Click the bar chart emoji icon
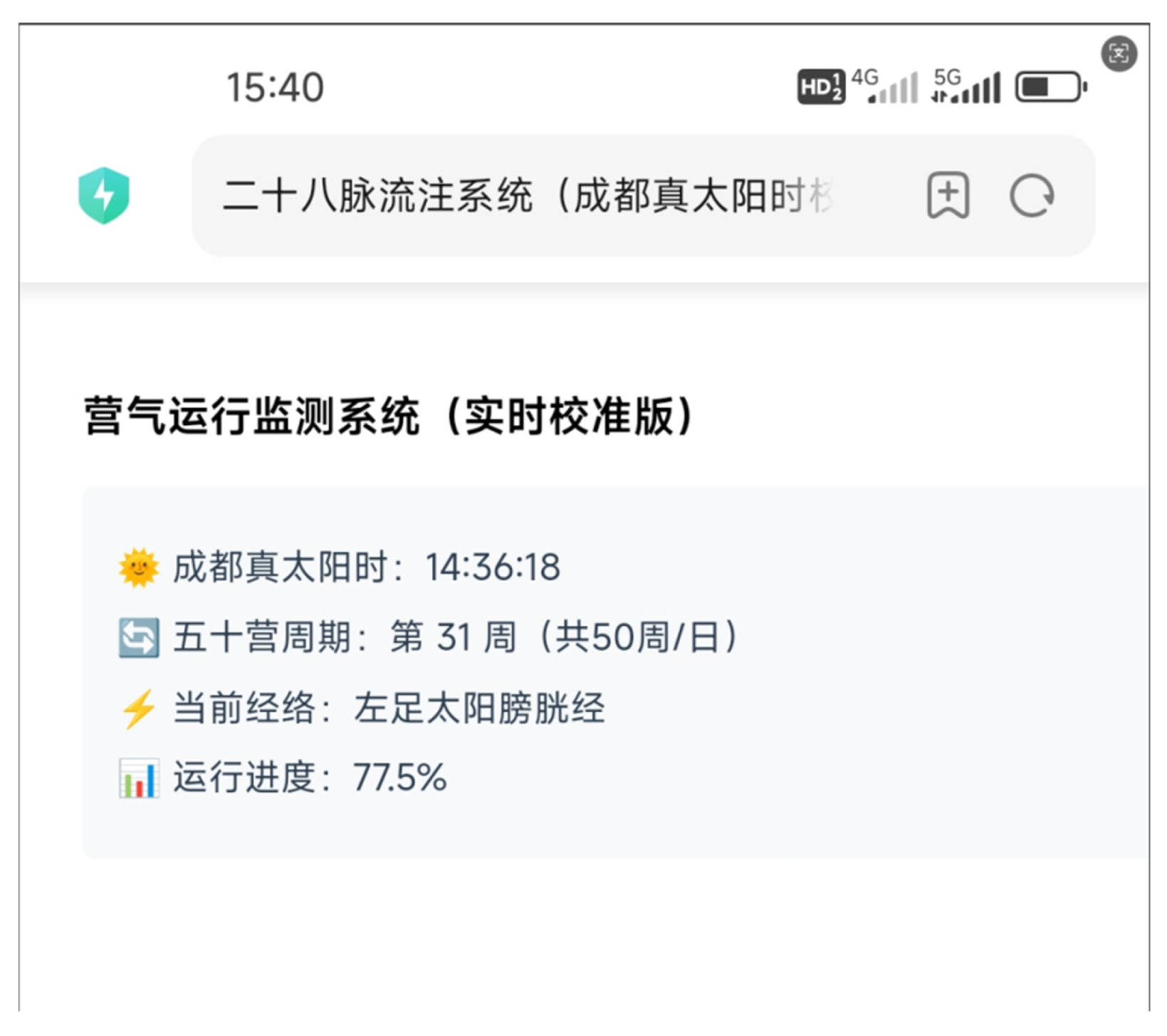 138,778
